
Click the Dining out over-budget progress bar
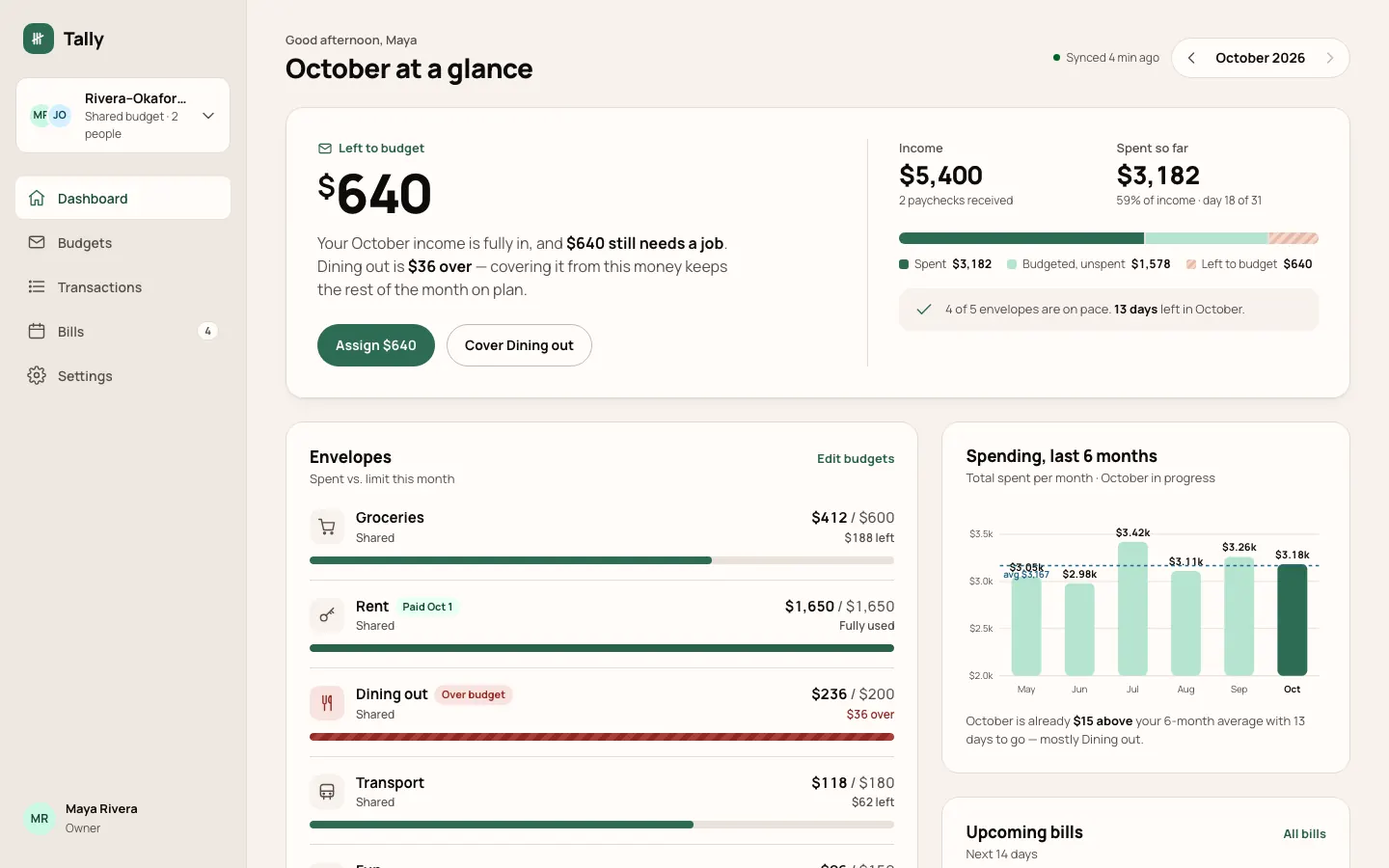coord(602,737)
